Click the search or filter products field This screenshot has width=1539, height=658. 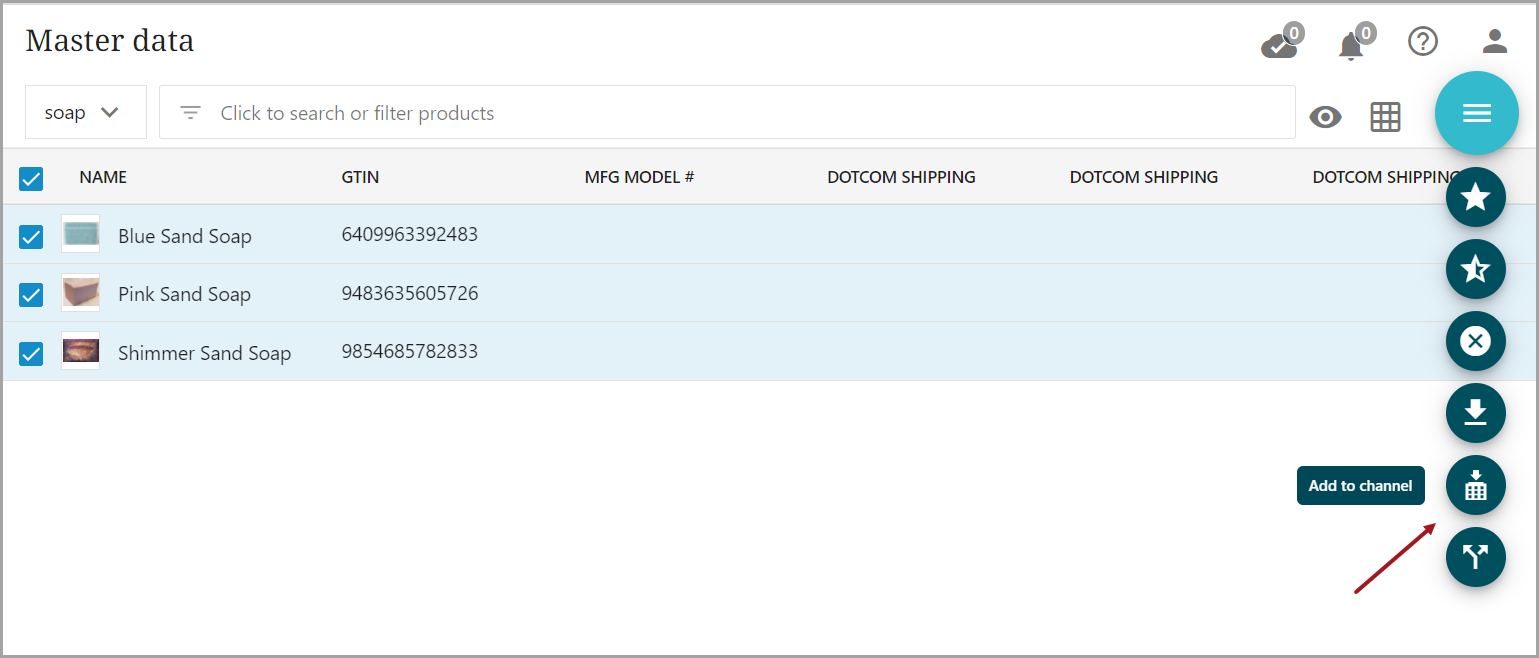pos(727,113)
